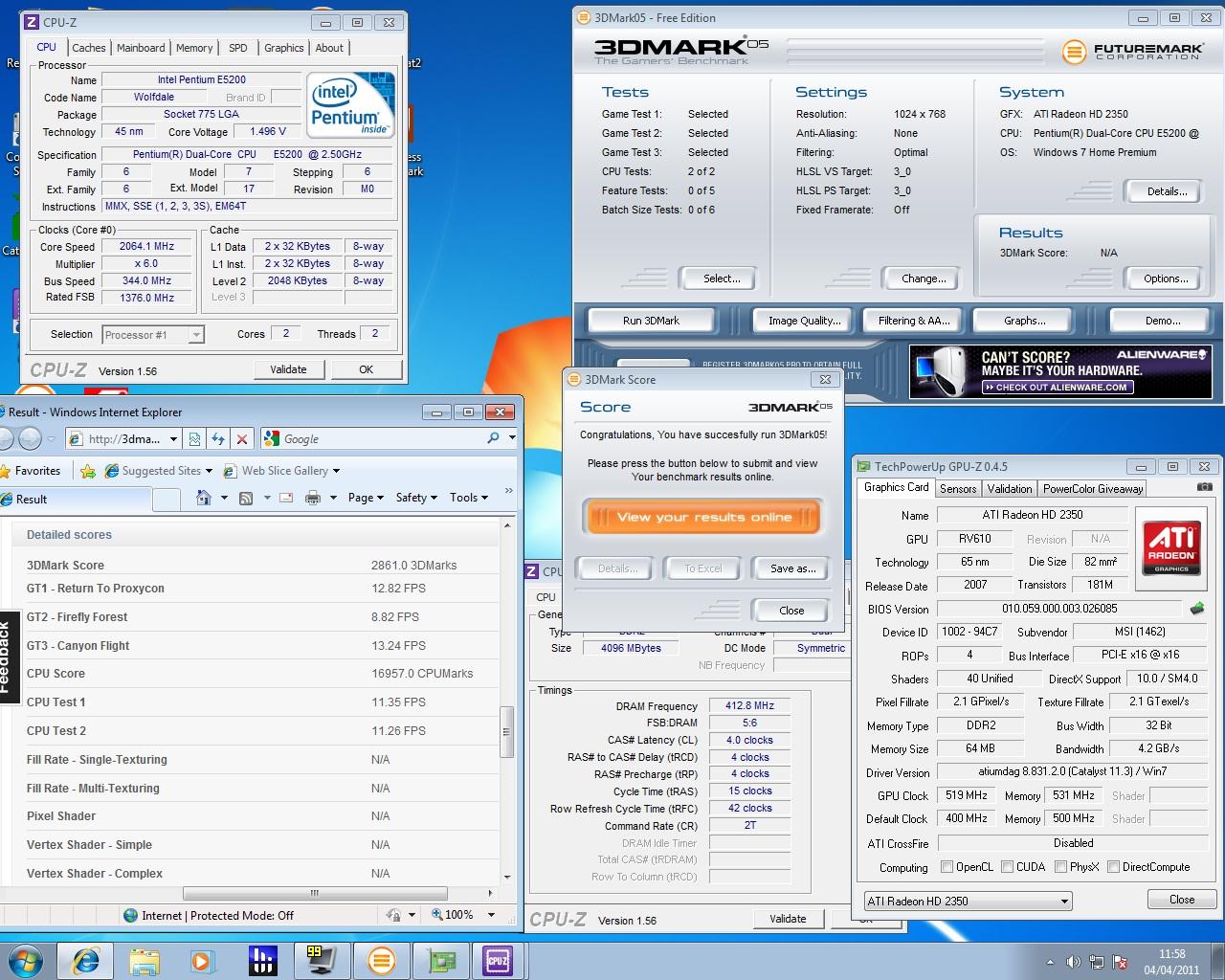Screen dimensions: 1225x980
Task: Click the GPU-Z screenshot camera icon
Action: click(1204, 487)
